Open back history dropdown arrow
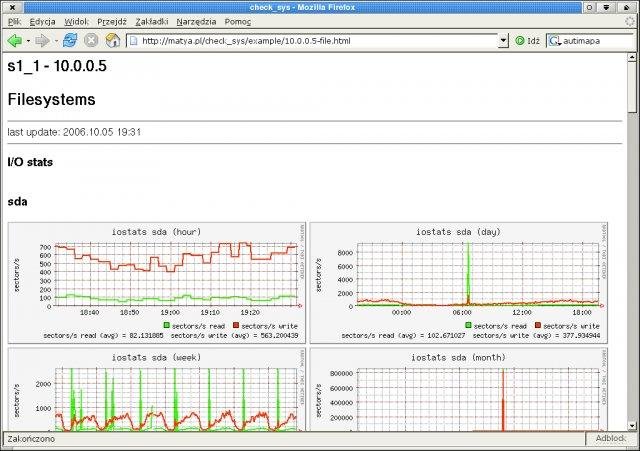Screen dimensions: 640x451 pos(28,41)
